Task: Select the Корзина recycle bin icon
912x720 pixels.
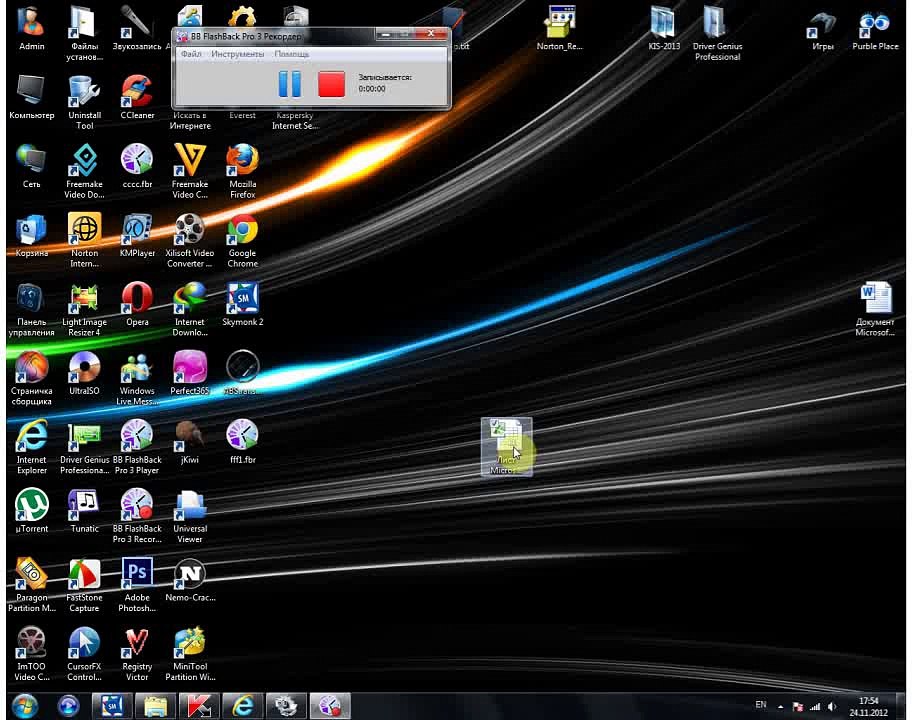Action: pos(31,235)
